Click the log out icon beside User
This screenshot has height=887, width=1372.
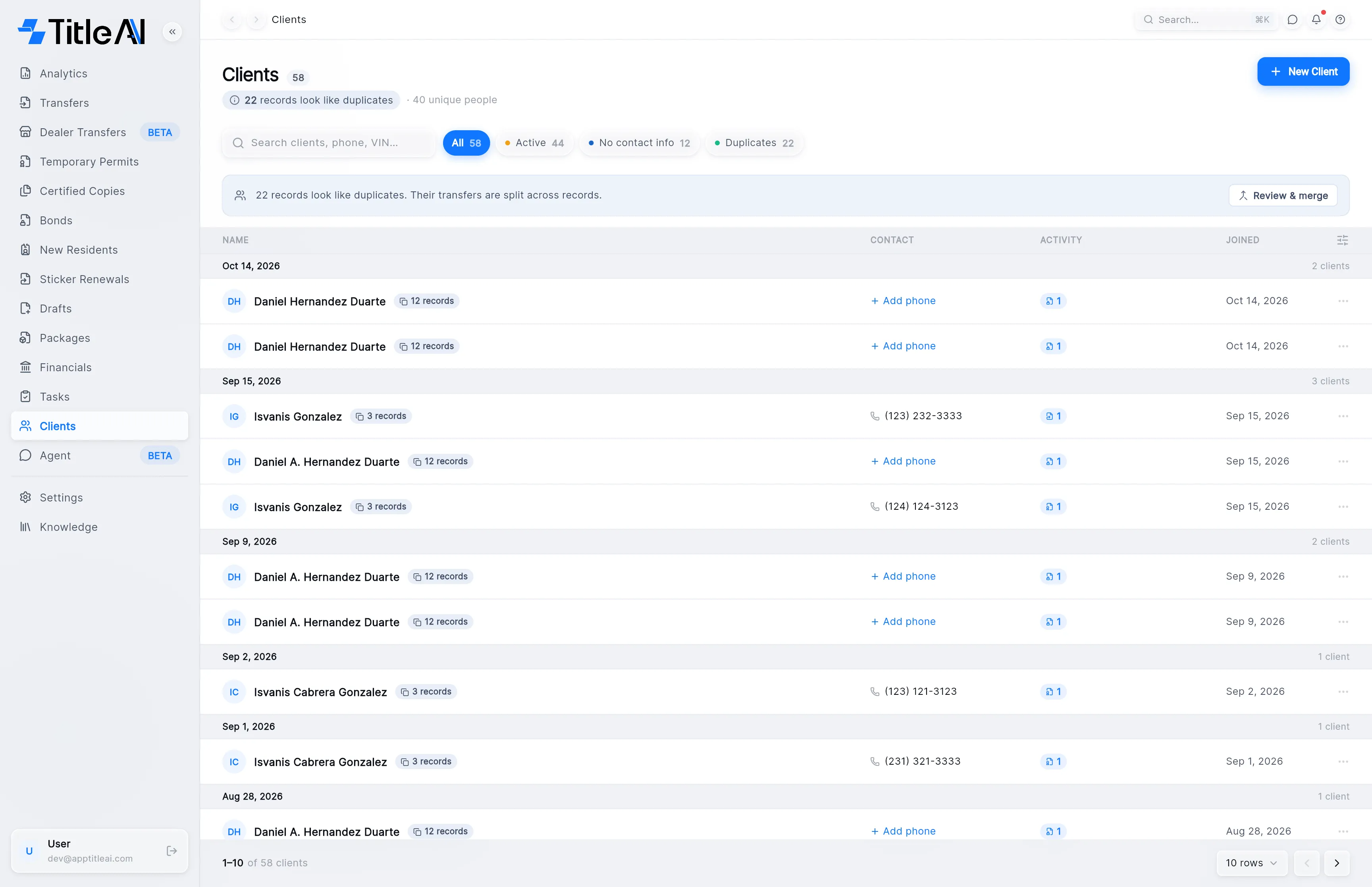tap(171, 851)
